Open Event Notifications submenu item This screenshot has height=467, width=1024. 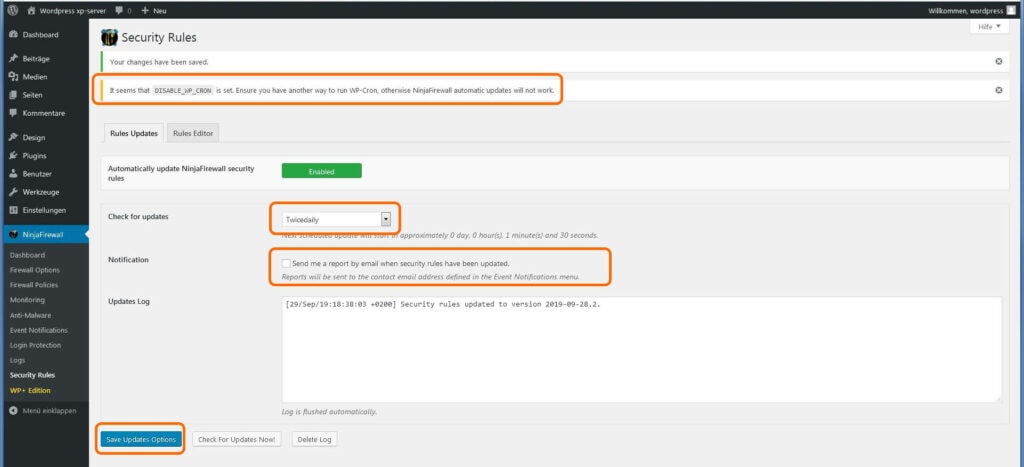(x=39, y=330)
